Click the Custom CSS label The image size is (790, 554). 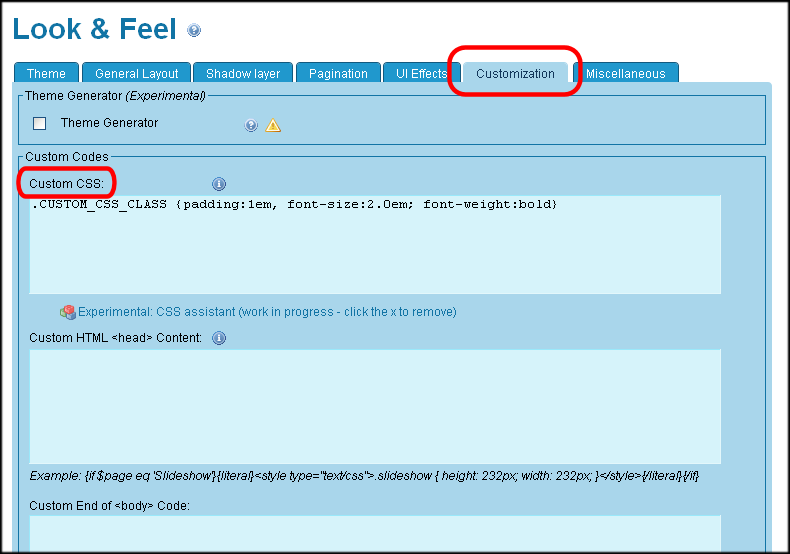66,184
